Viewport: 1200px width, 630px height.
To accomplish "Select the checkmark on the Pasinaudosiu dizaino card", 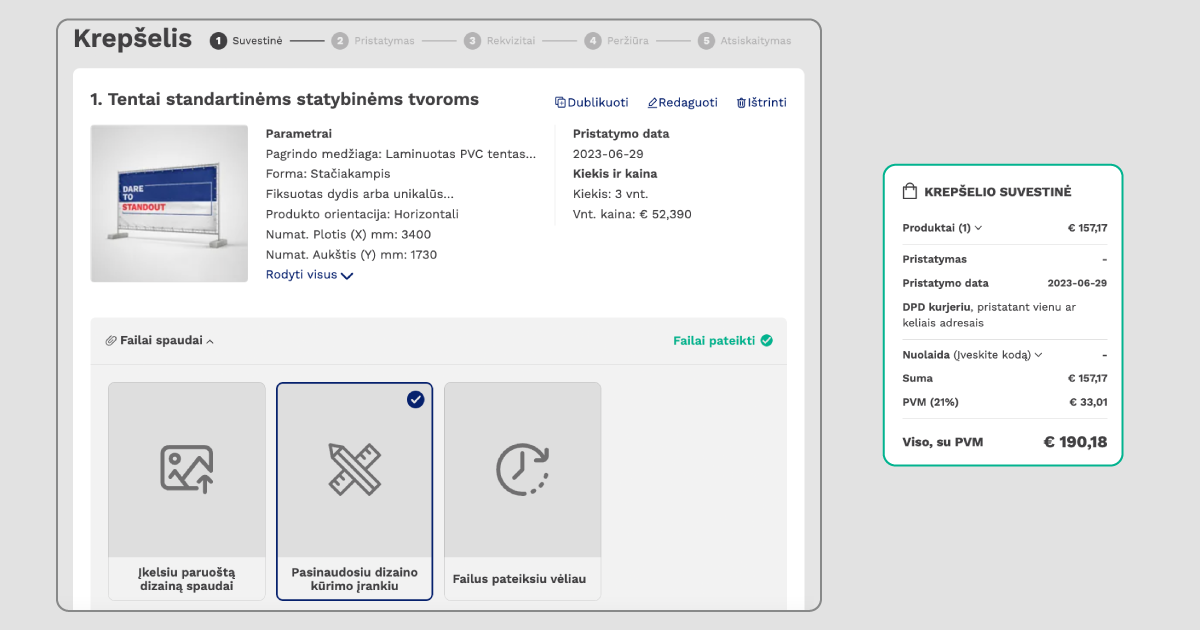I will [x=417, y=399].
